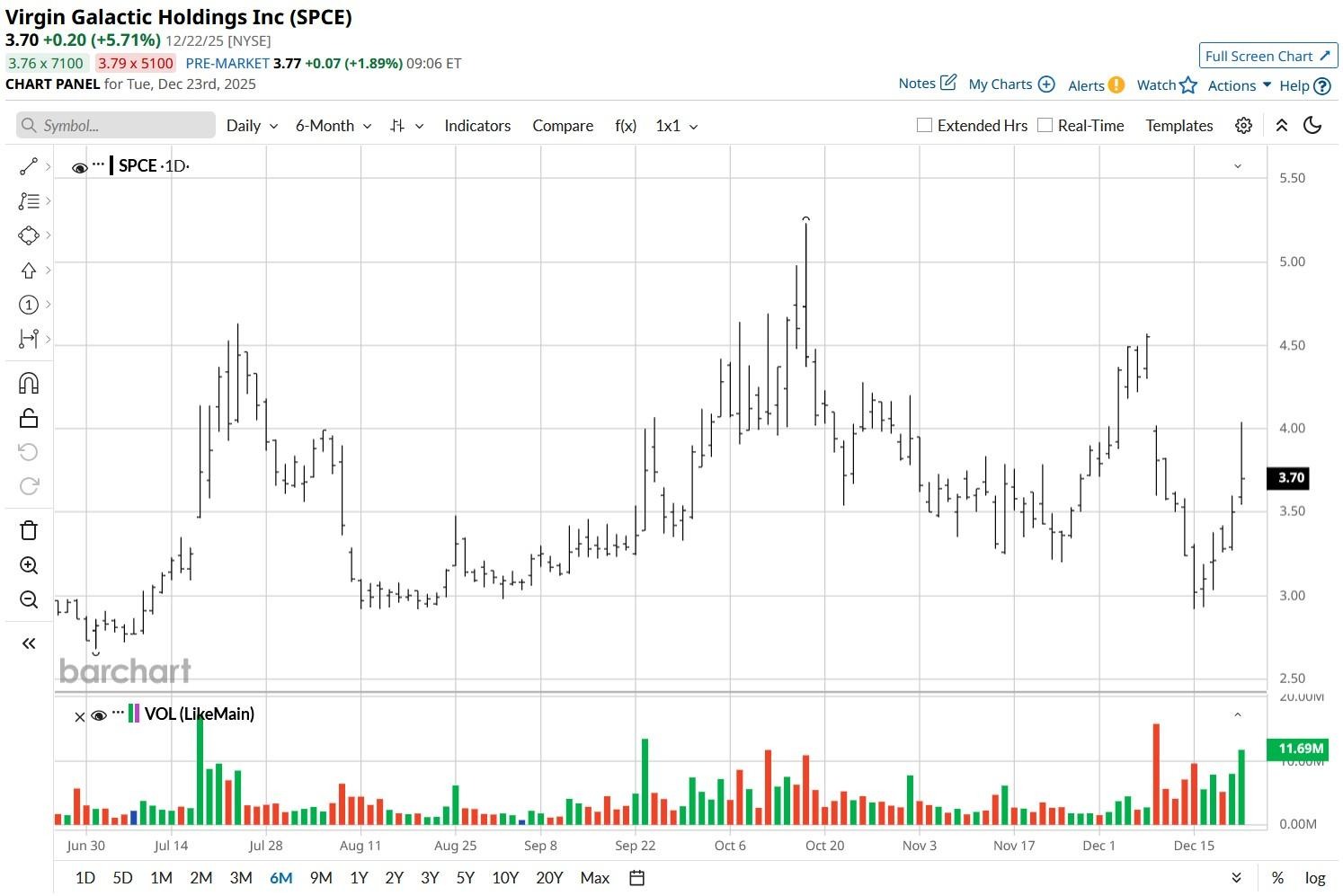Add SPCE to Watch list
1343x896 pixels.
pyautogui.click(x=1167, y=85)
